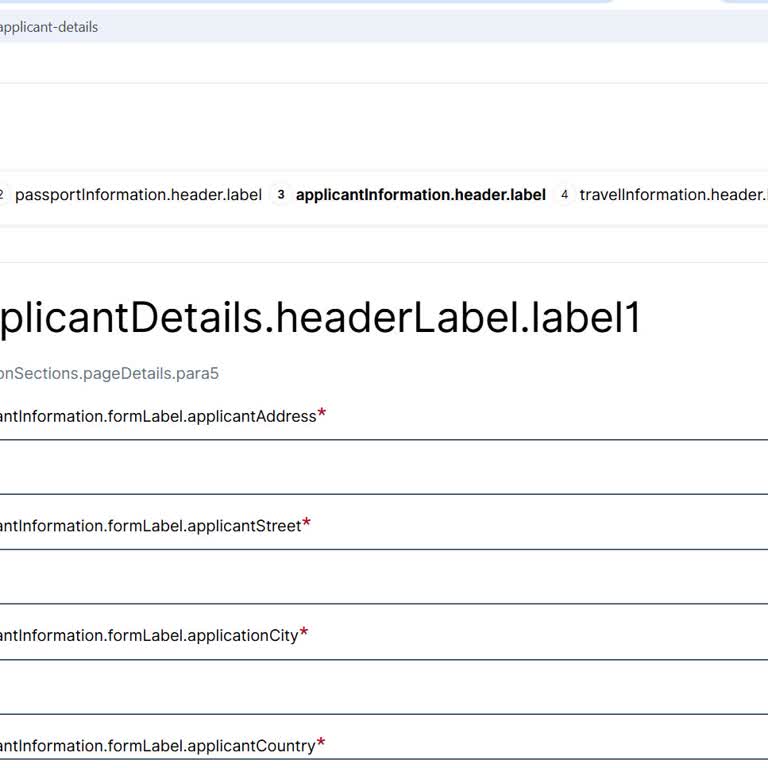
Task: Click into the applicantStreet text field
Action: pos(384,577)
